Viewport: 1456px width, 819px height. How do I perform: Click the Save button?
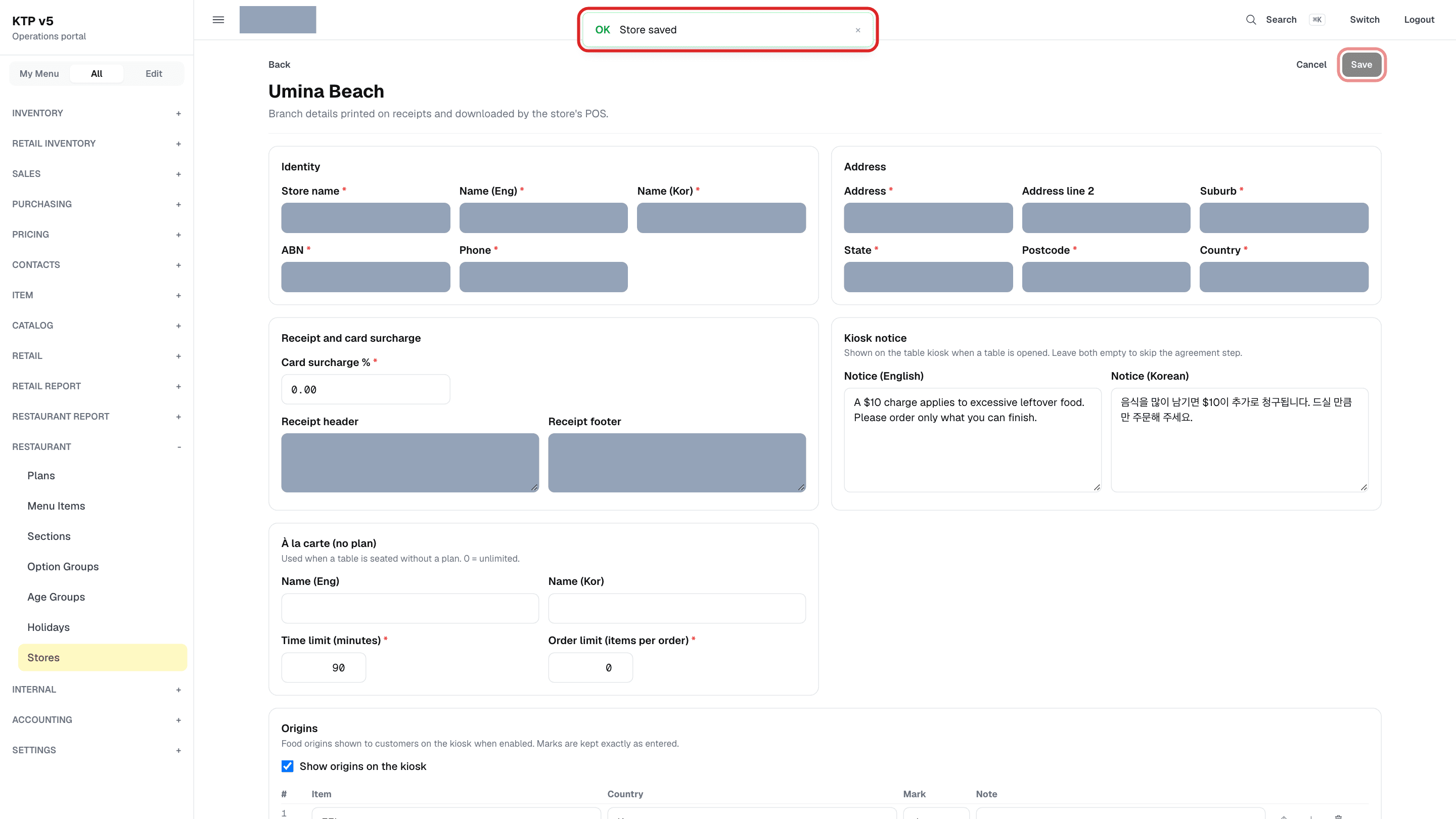pos(1361,64)
